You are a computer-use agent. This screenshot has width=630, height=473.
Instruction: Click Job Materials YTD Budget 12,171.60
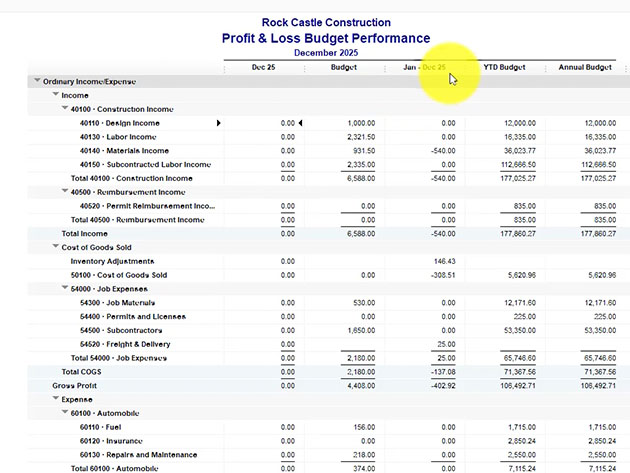(520, 303)
